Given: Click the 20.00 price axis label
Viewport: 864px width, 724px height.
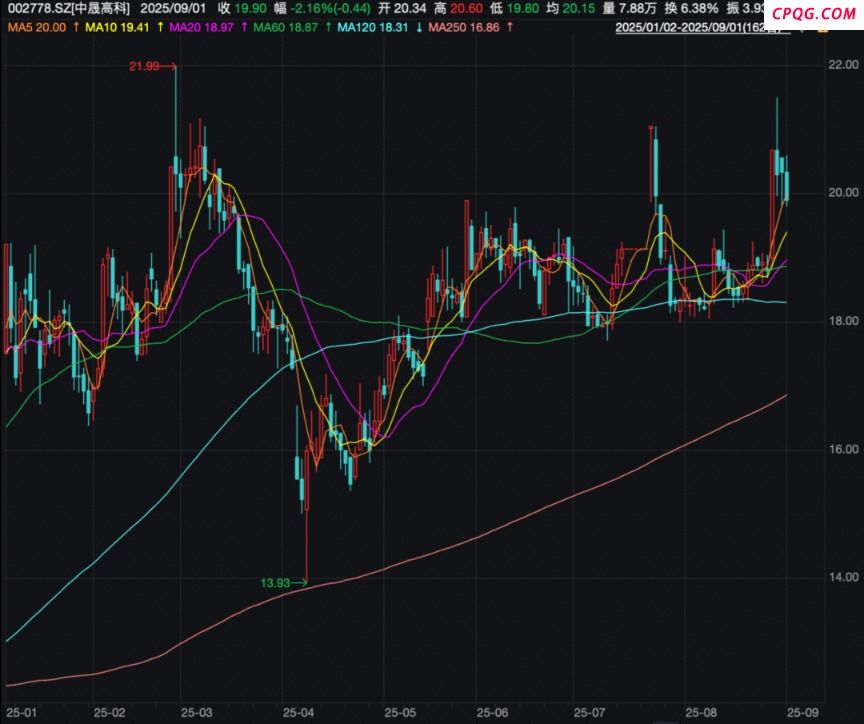Looking at the screenshot, I should [x=844, y=192].
